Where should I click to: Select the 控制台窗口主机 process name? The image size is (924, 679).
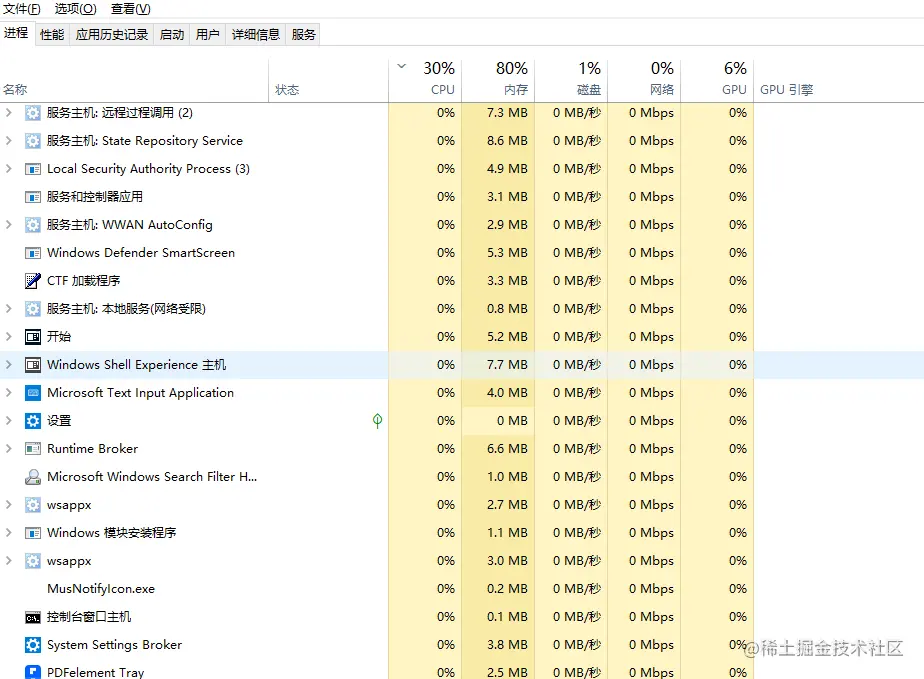coord(89,617)
